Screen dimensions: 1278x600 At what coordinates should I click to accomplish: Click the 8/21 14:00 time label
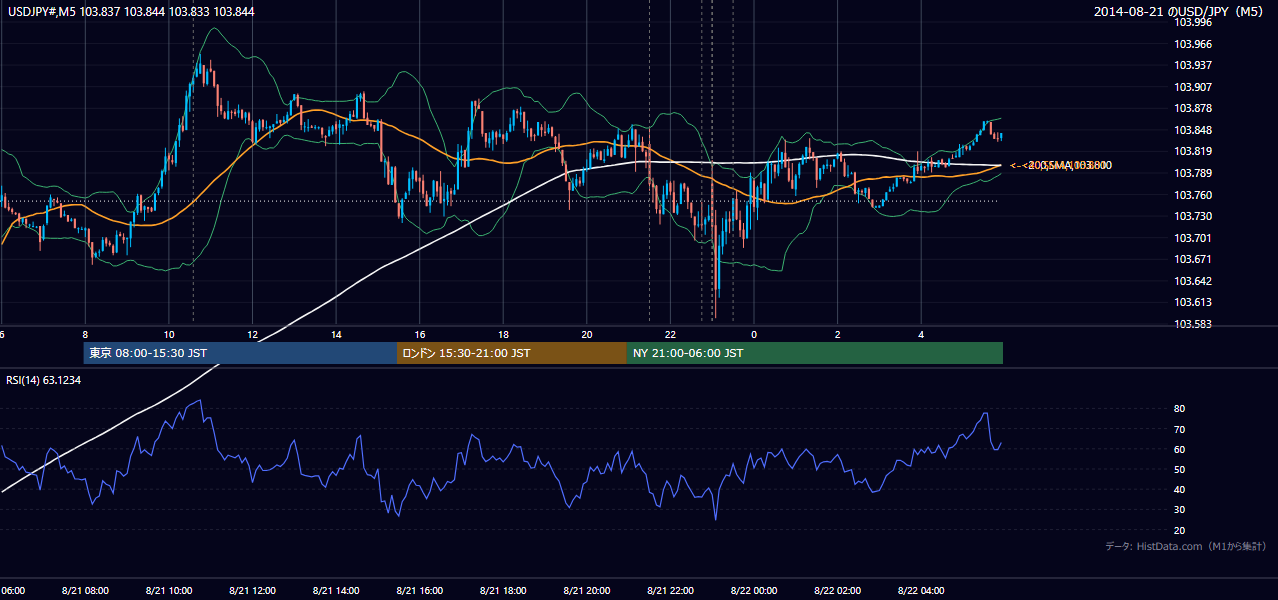click(336, 591)
